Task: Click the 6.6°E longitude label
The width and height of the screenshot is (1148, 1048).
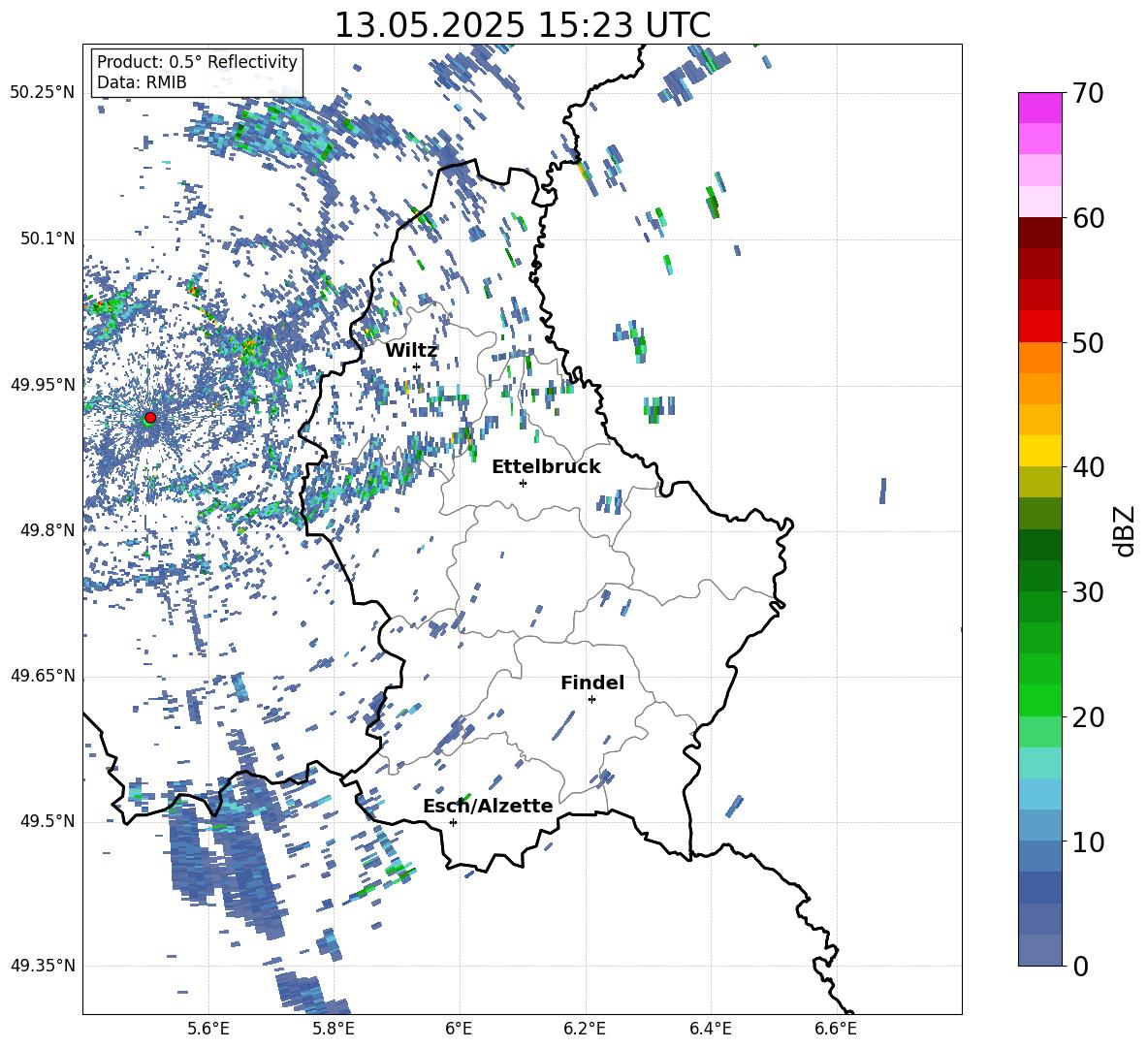Action: (836, 1029)
